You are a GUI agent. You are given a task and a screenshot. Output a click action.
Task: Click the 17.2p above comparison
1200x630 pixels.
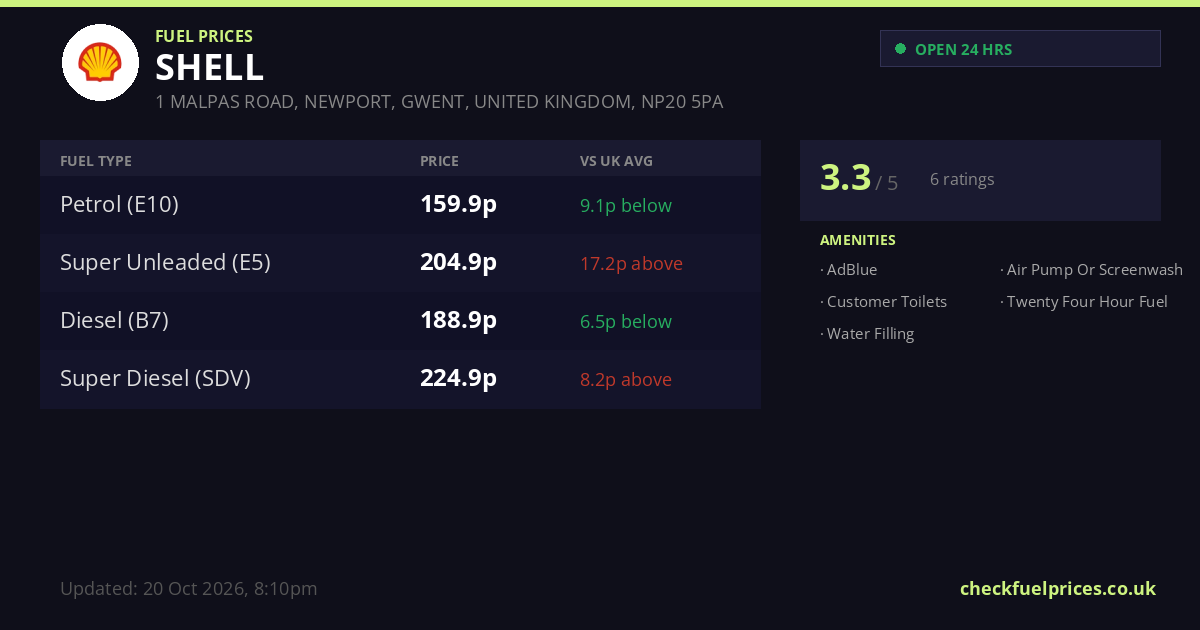click(x=631, y=264)
